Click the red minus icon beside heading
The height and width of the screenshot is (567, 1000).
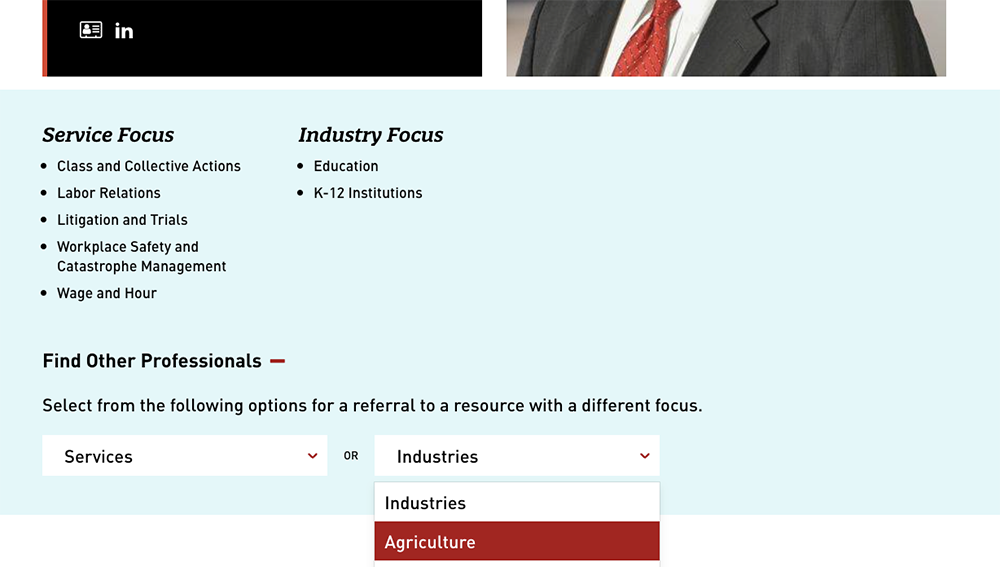point(278,361)
